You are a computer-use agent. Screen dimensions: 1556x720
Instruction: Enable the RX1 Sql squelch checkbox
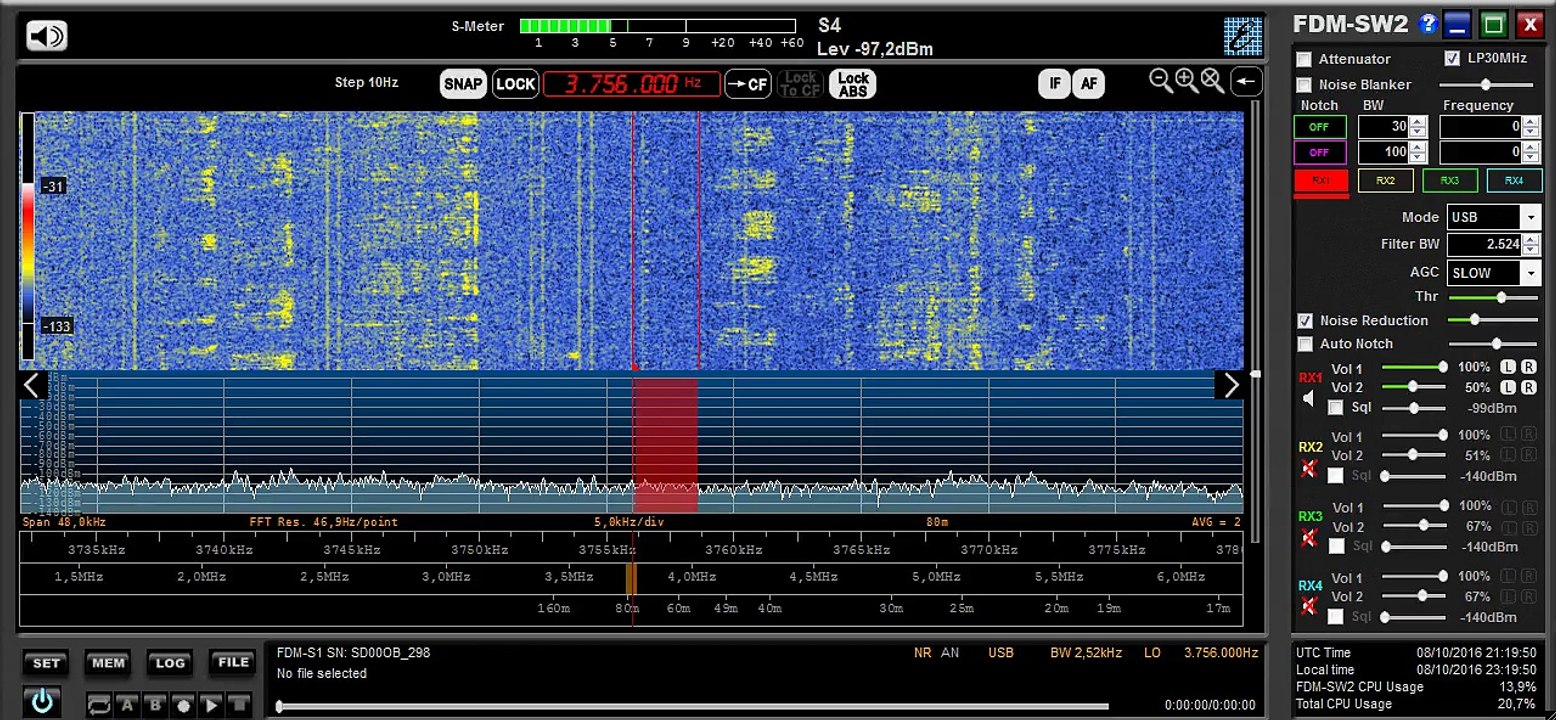[1335, 408]
